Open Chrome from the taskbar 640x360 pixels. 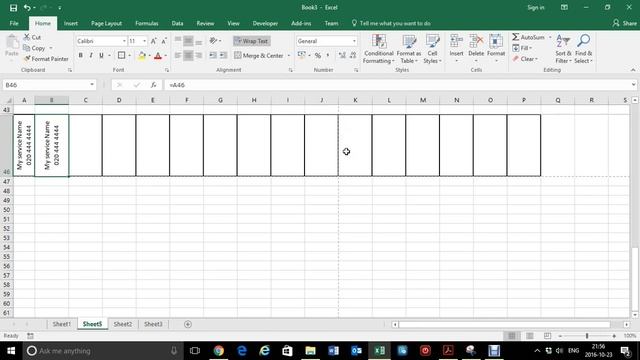click(219, 351)
